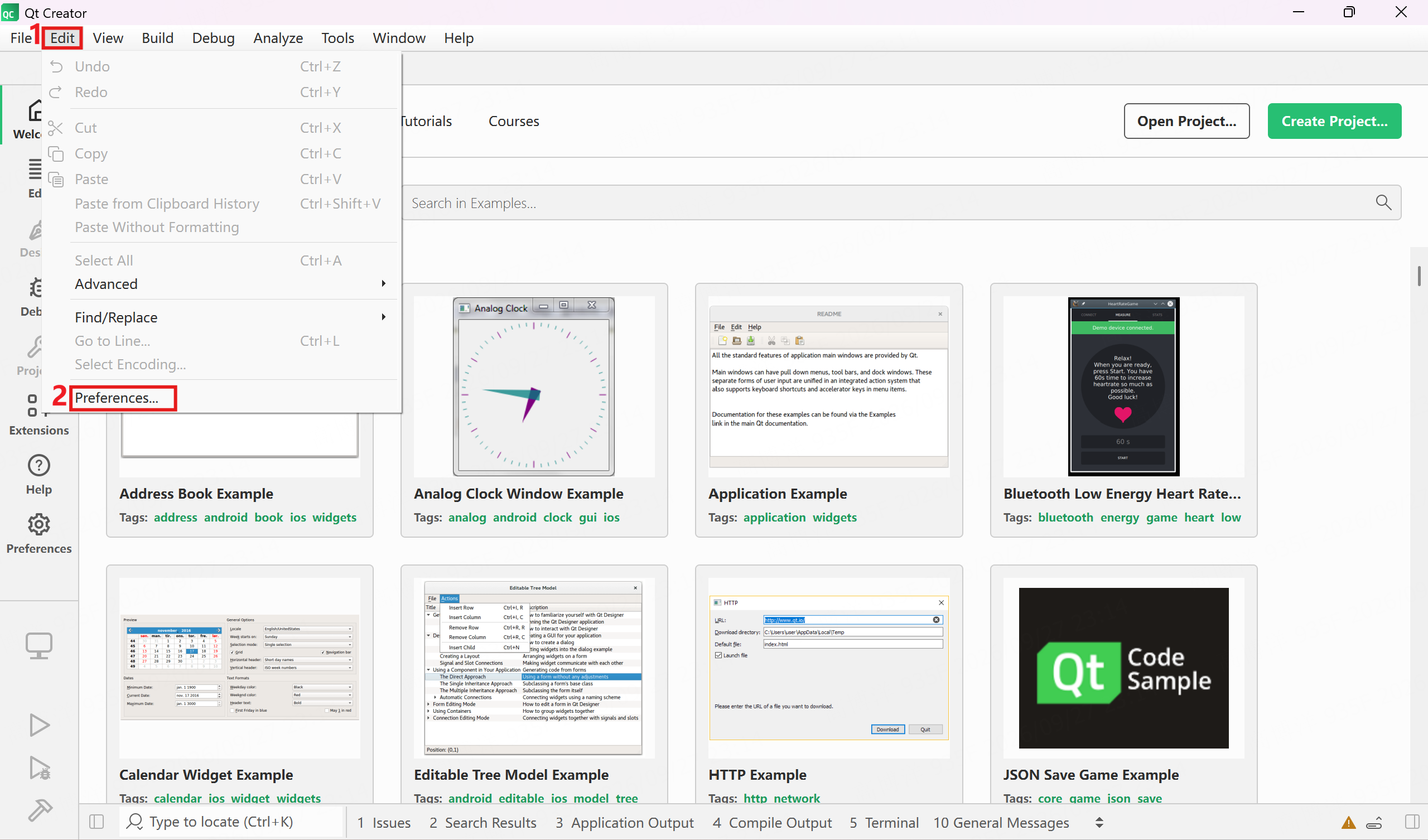Open the Terminal output pane
Viewport: 1428px width, 840px height.
coord(884,822)
